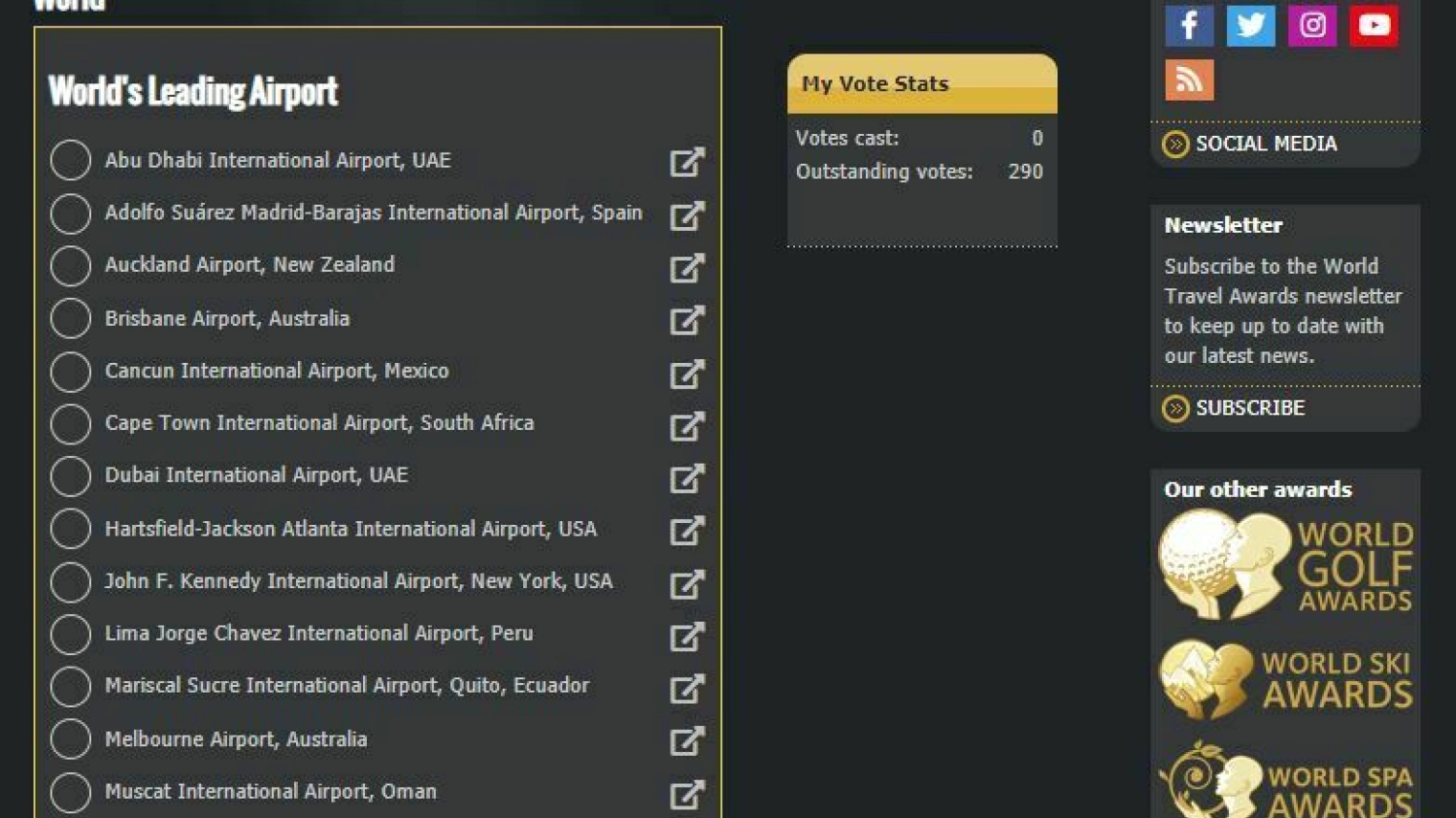Open the RSS feed icon

(1189, 80)
